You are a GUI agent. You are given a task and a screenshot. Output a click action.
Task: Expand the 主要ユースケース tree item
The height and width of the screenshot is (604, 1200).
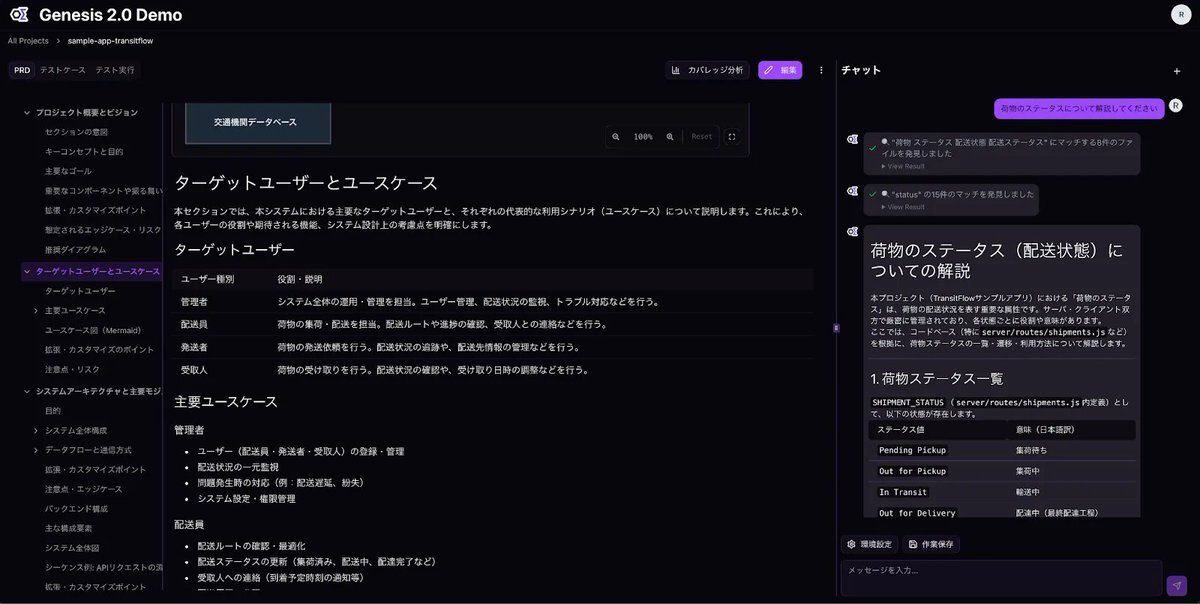(37, 311)
